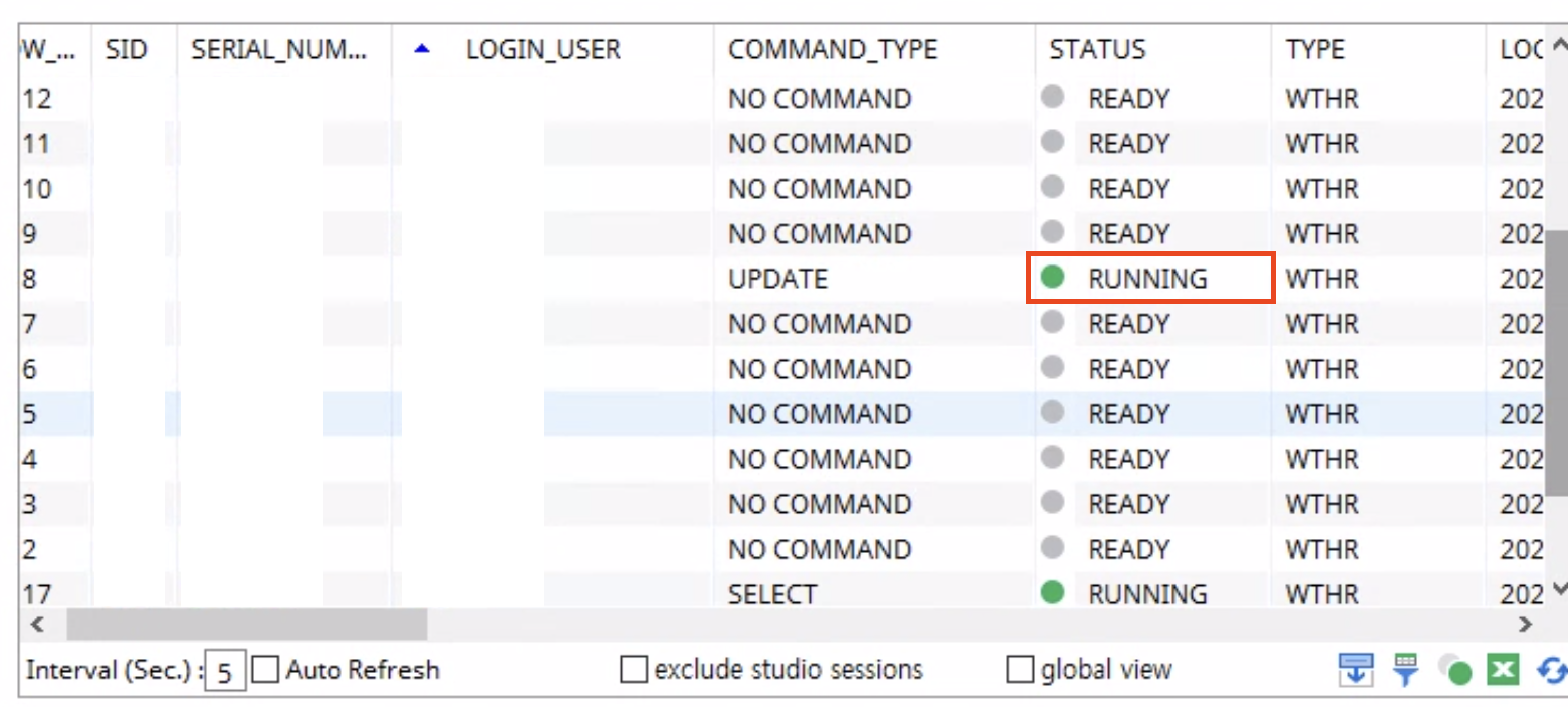
Task: Click the table filter funnel icon
Action: pos(1405,670)
